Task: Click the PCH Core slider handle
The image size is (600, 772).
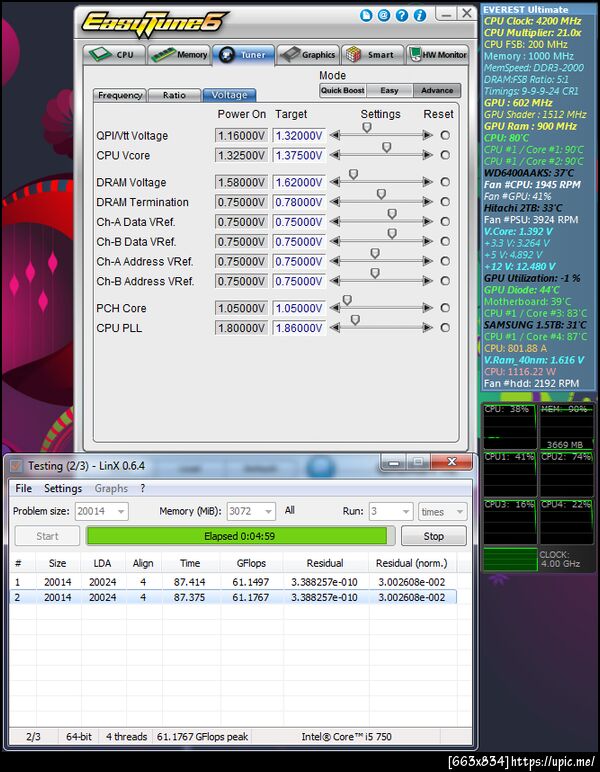Action: pos(347,300)
